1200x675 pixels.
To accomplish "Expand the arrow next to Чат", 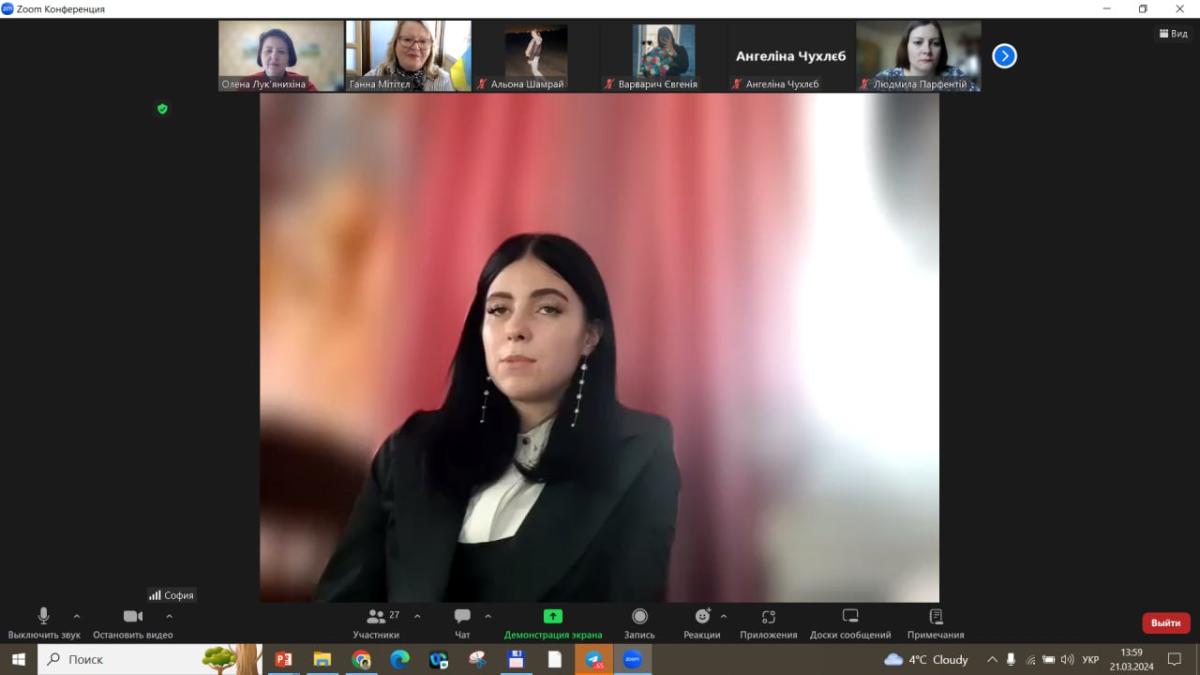I will [x=488, y=616].
